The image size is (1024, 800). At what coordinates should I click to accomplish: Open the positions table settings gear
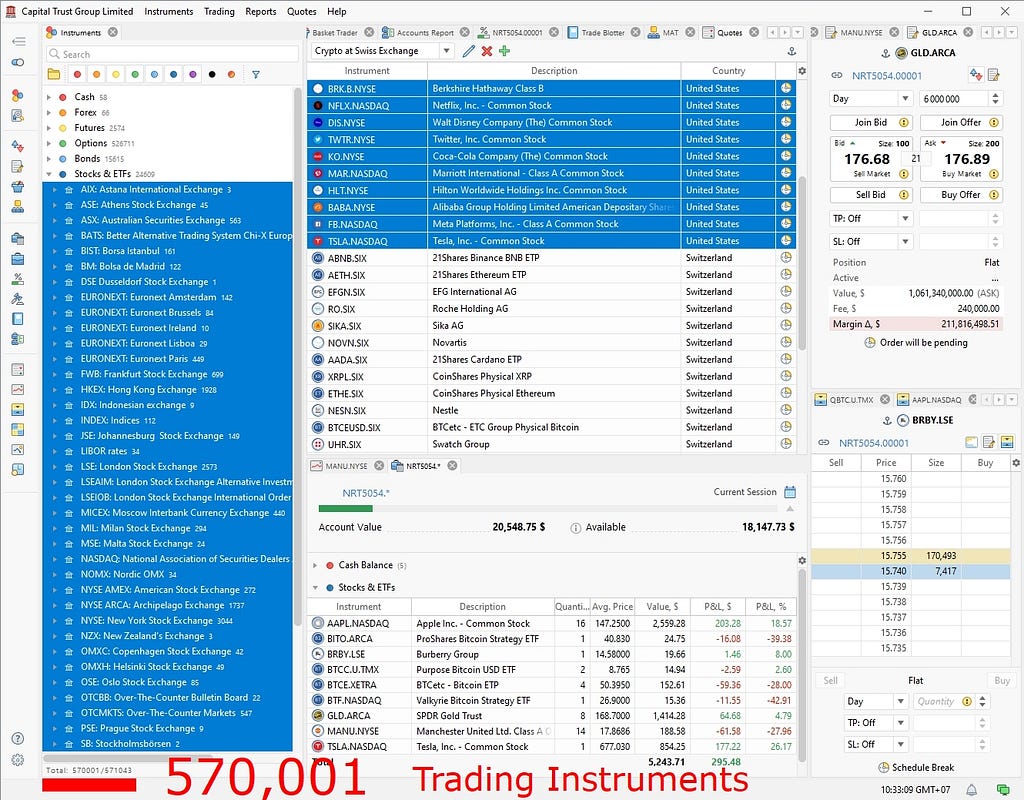(x=802, y=560)
